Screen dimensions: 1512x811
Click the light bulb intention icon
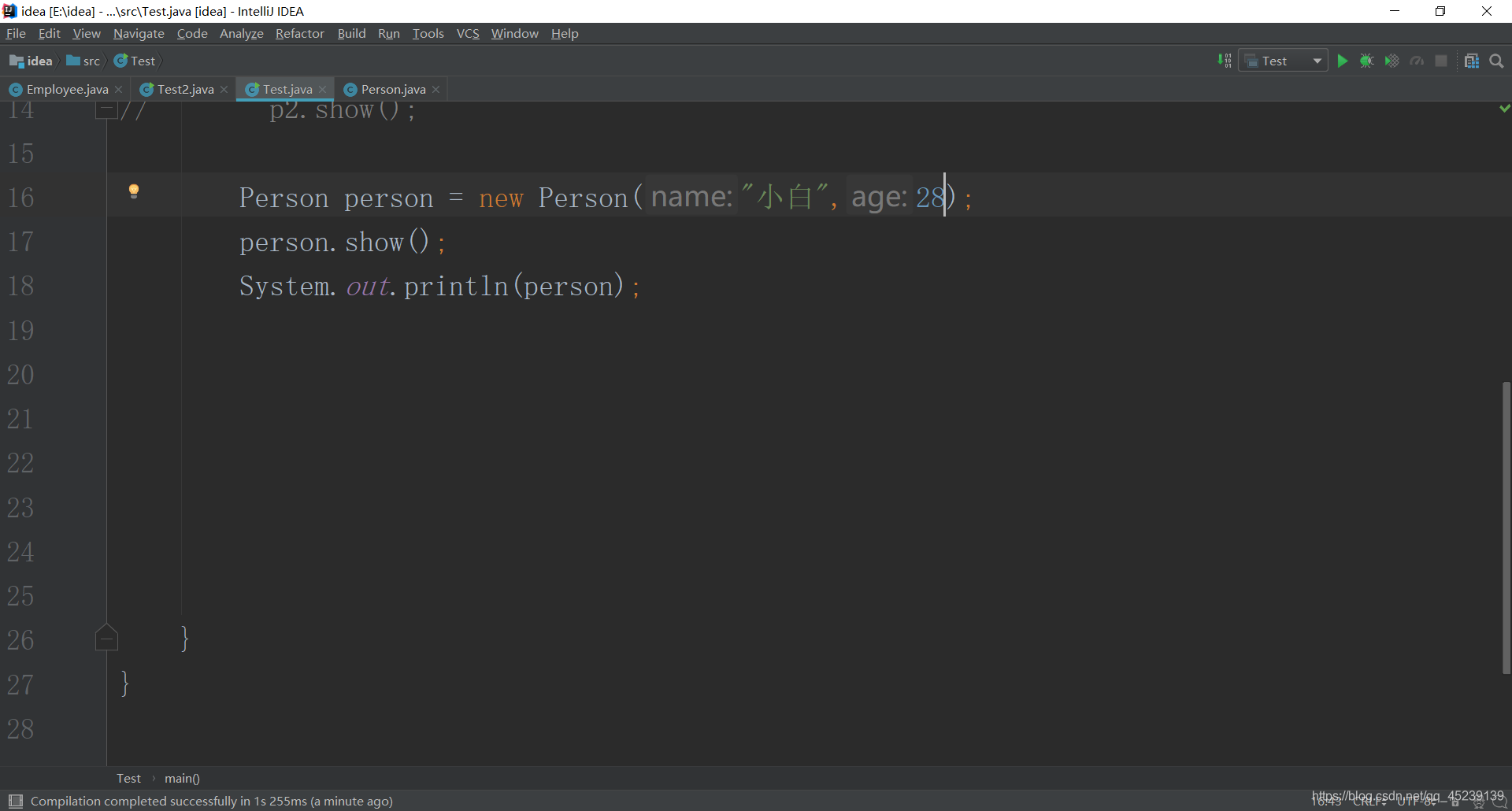click(134, 191)
